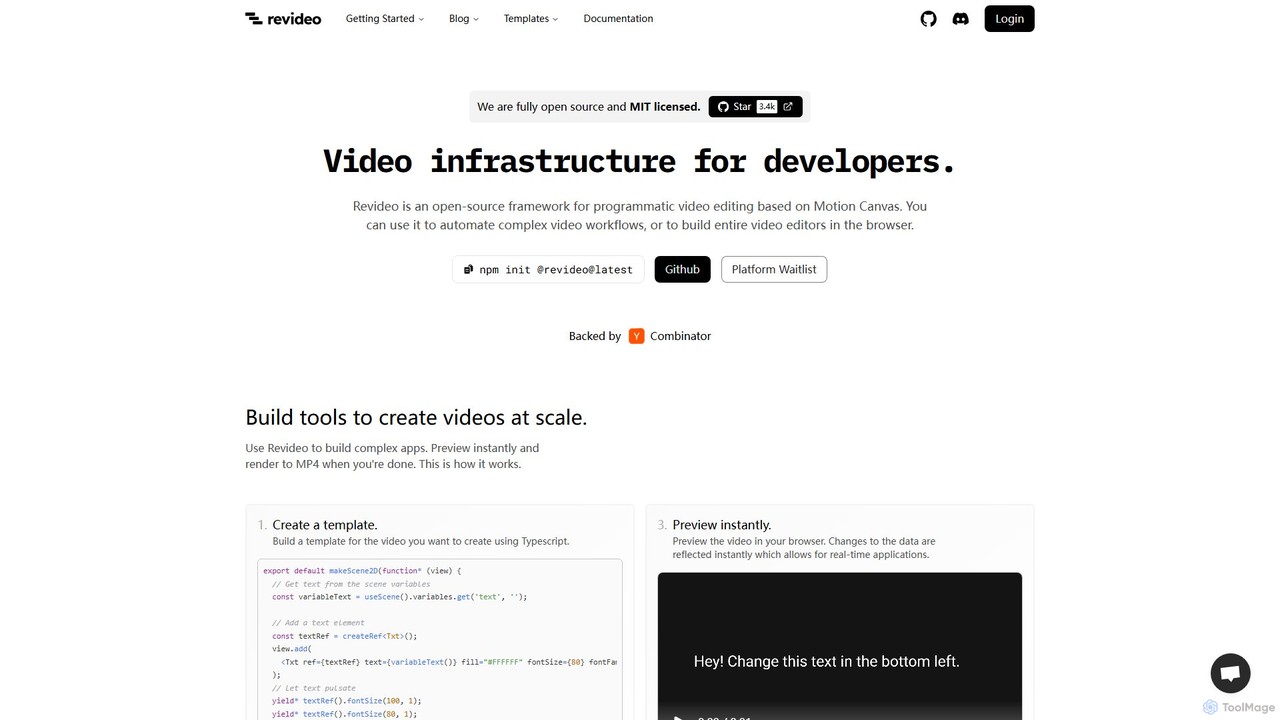
Task: Click the "Preview instantly." step title
Action: (722, 524)
